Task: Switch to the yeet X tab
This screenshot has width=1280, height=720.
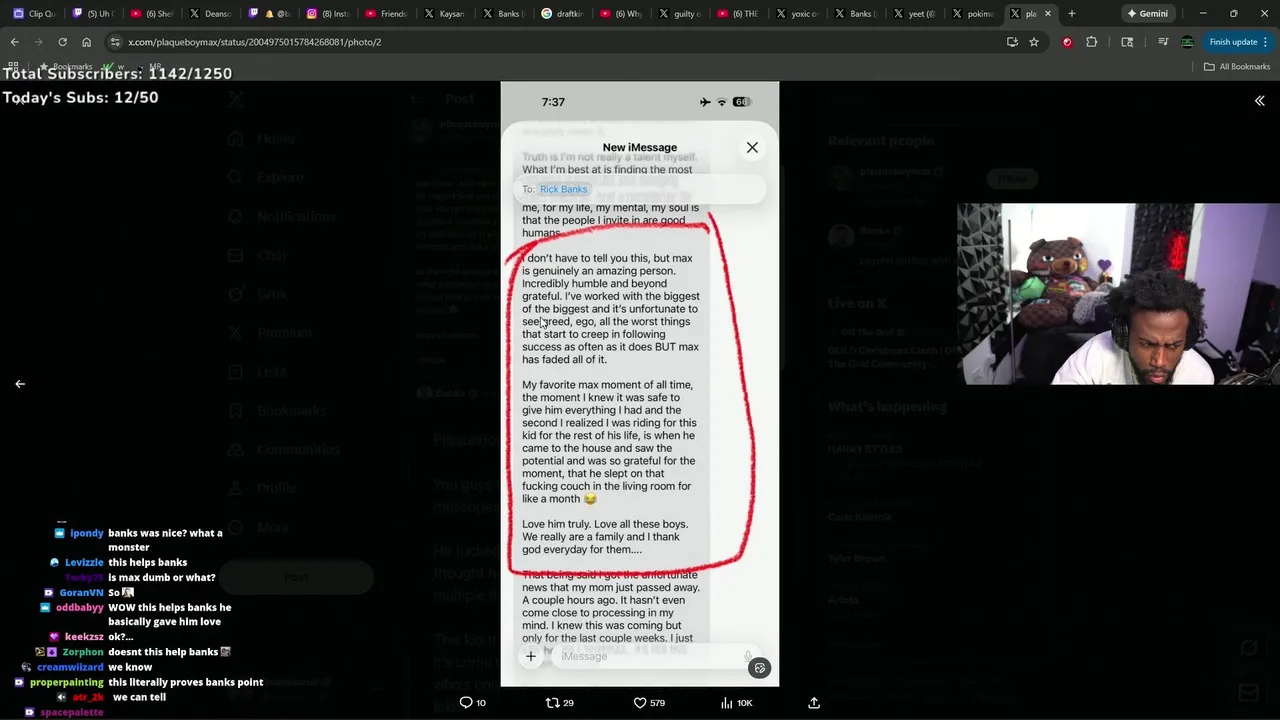Action: coord(914,13)
